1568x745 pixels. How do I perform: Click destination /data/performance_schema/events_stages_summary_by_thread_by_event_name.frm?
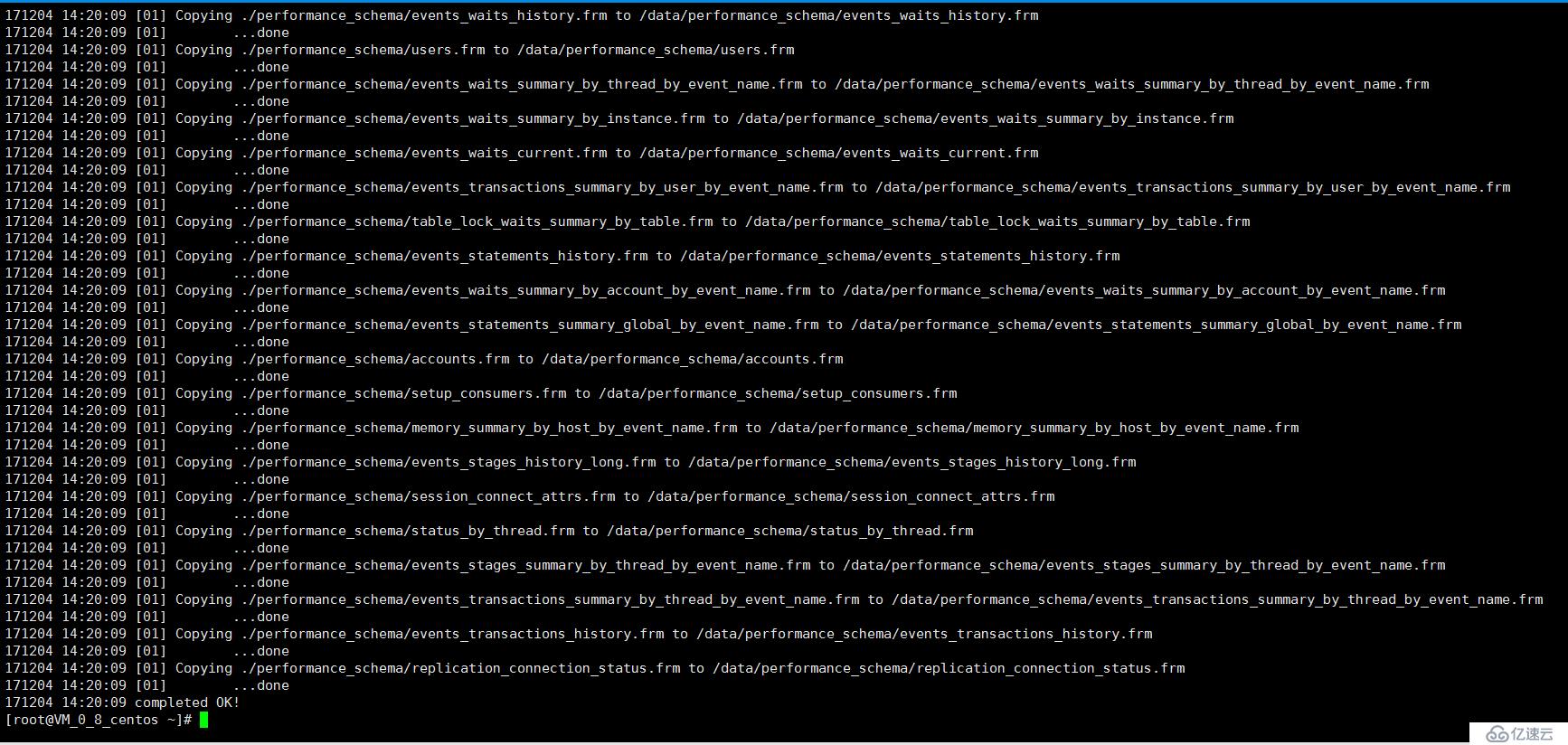(x=1144, y=565)
